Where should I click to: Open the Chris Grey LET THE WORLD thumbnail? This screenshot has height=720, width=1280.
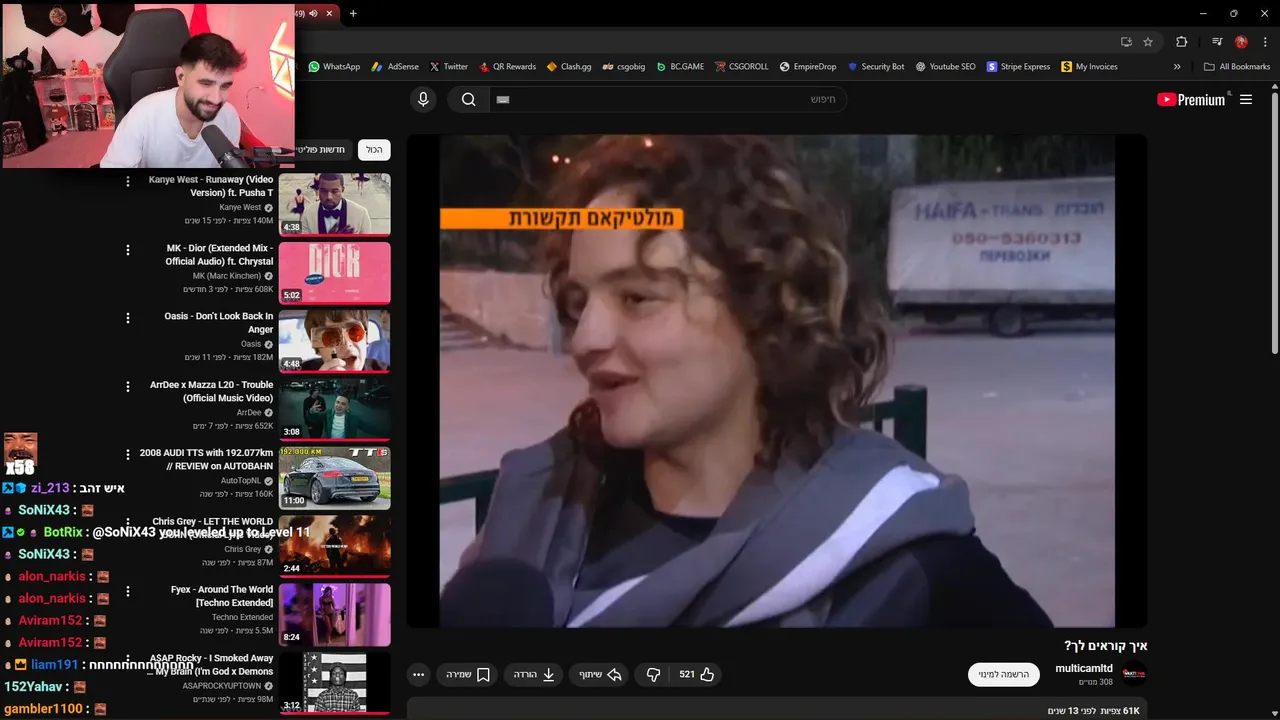(334, 545)
